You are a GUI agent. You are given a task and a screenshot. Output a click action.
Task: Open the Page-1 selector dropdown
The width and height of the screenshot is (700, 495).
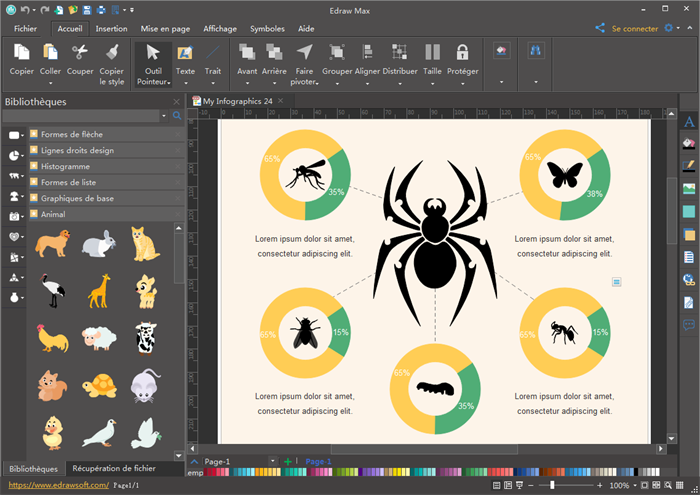[x=272, y=461]
